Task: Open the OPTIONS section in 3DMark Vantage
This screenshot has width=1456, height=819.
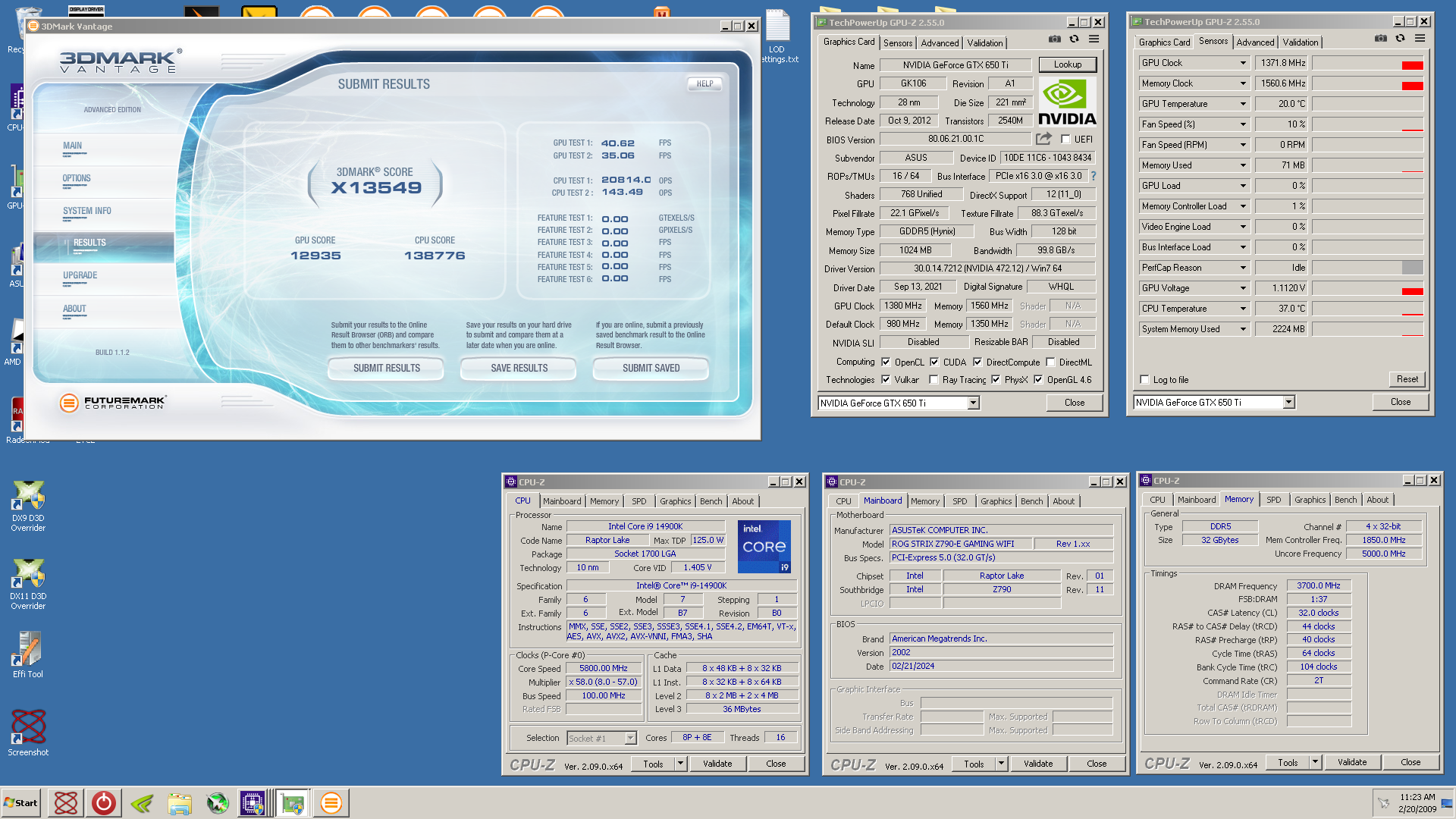Action: click(77, 178)
